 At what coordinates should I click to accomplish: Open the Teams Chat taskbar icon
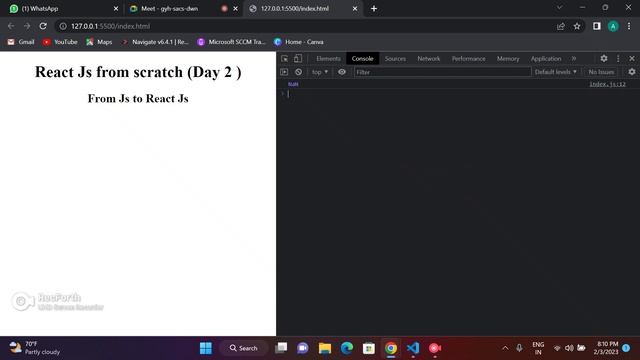point(303,348)
